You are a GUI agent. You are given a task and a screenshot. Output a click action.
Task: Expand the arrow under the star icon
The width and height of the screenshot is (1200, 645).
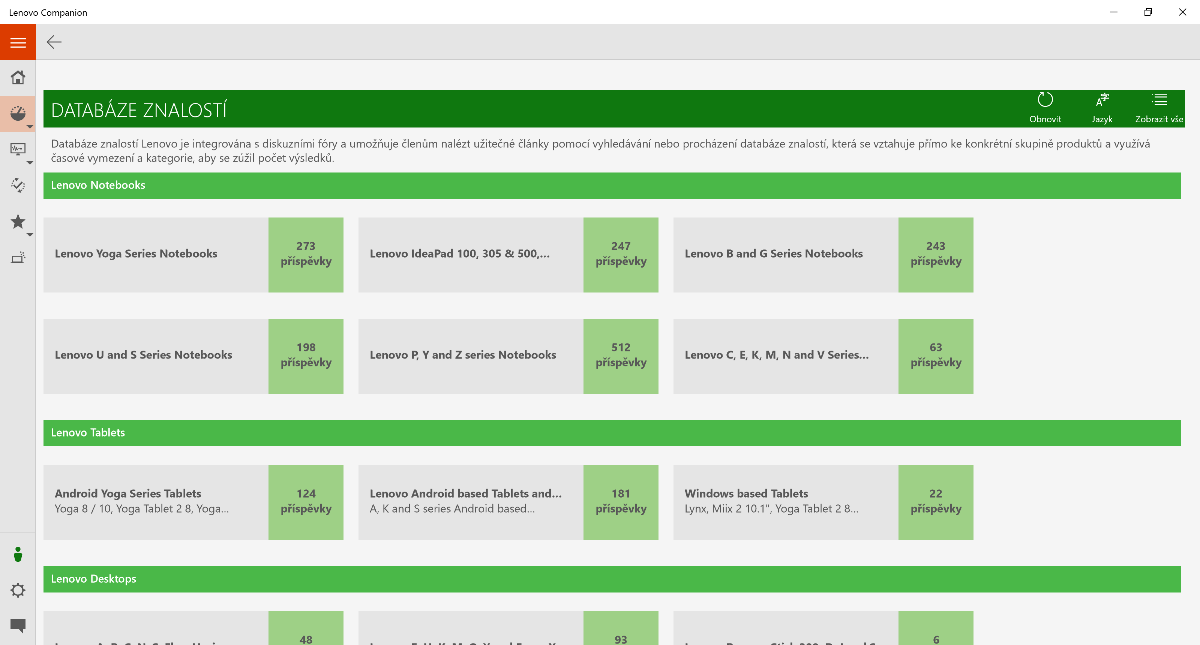[x=30, y=235]
